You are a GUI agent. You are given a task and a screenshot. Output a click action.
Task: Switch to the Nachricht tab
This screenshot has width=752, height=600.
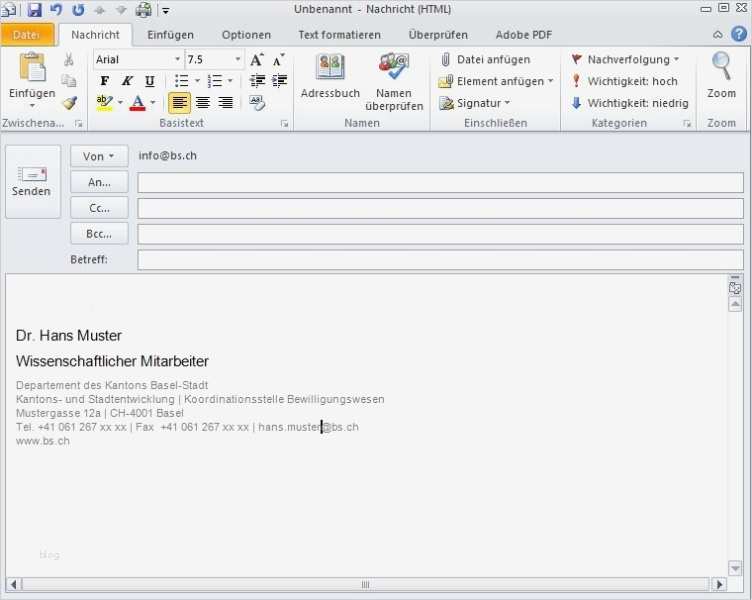pos(95,35)
